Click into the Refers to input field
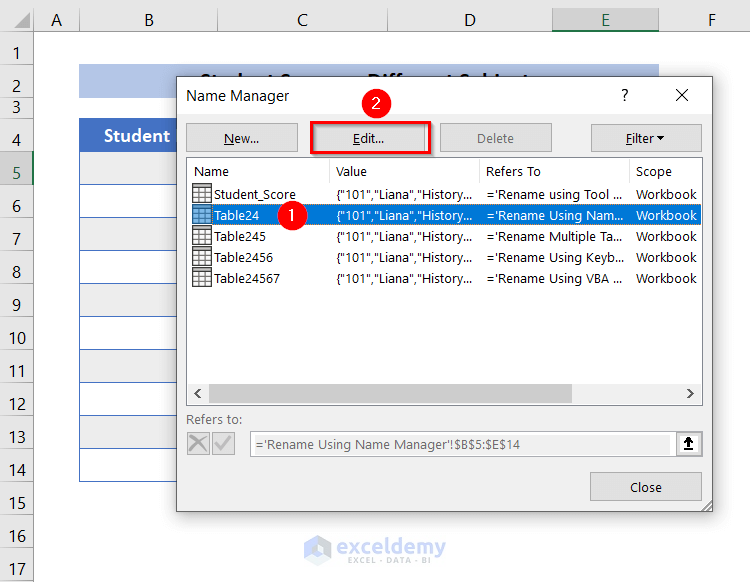 tap(462, 444)
